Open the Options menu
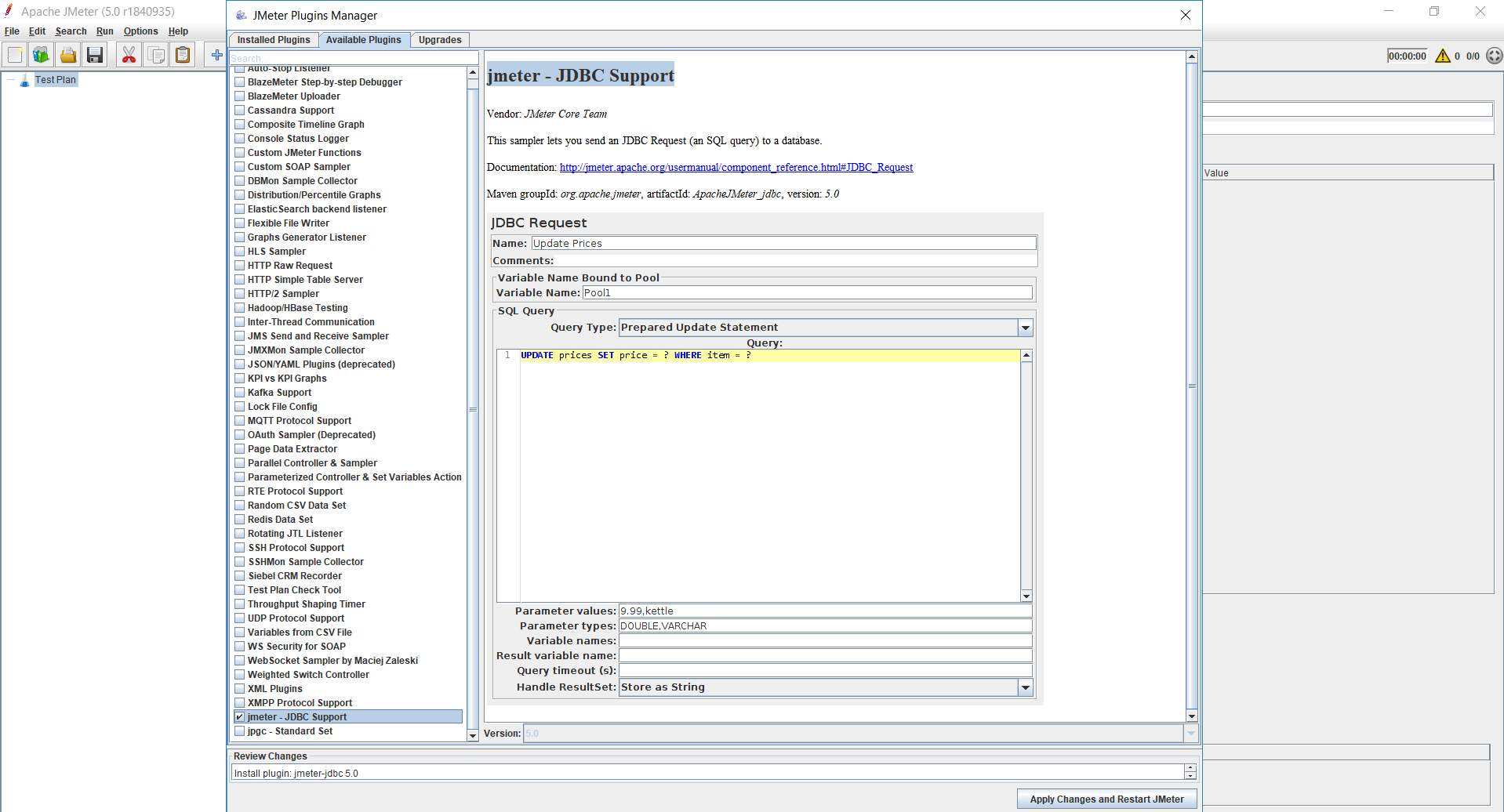Screen dimensions: 1504x812 (140, 31)
